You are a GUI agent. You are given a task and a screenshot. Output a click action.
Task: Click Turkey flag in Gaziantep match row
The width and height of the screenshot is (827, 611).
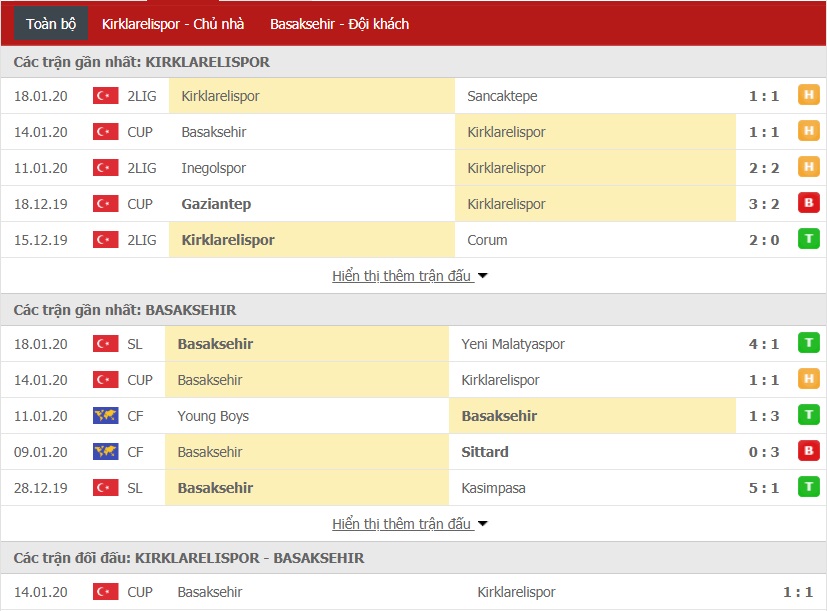pyautogui.click(x=105, y=204)
